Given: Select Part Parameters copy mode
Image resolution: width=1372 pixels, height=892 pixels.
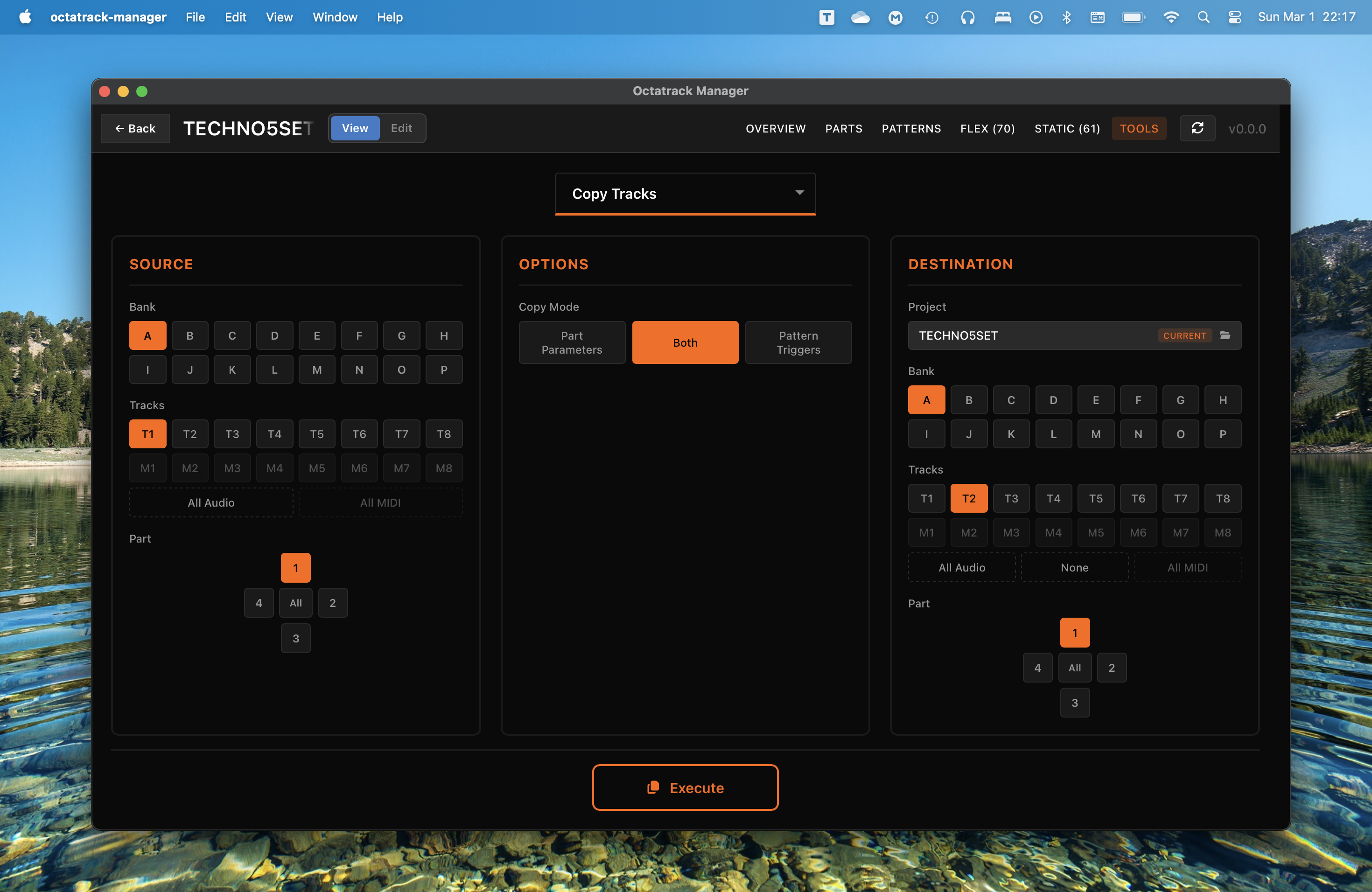Looking at the screenshot, I should pyautogui.click(x=571, y=342).
